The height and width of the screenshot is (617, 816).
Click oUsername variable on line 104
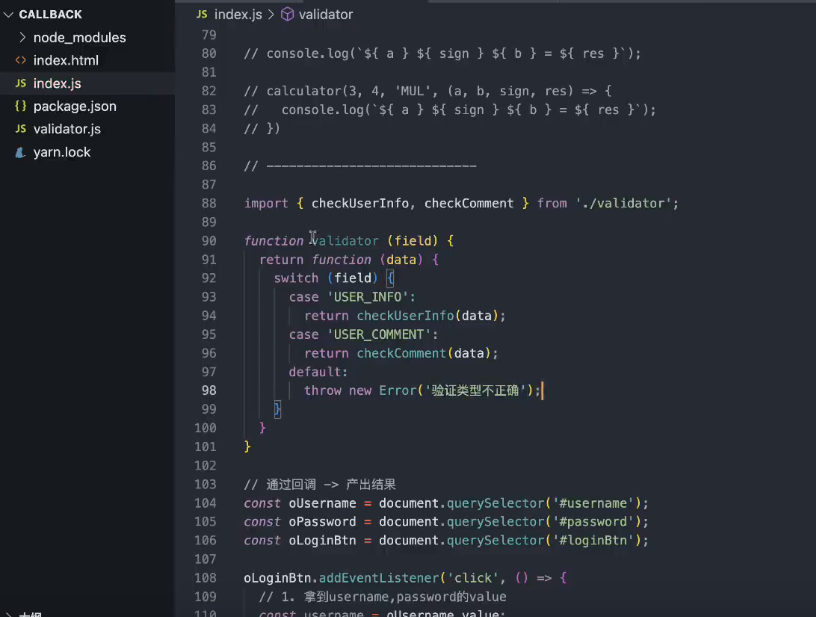pos(322,503)
